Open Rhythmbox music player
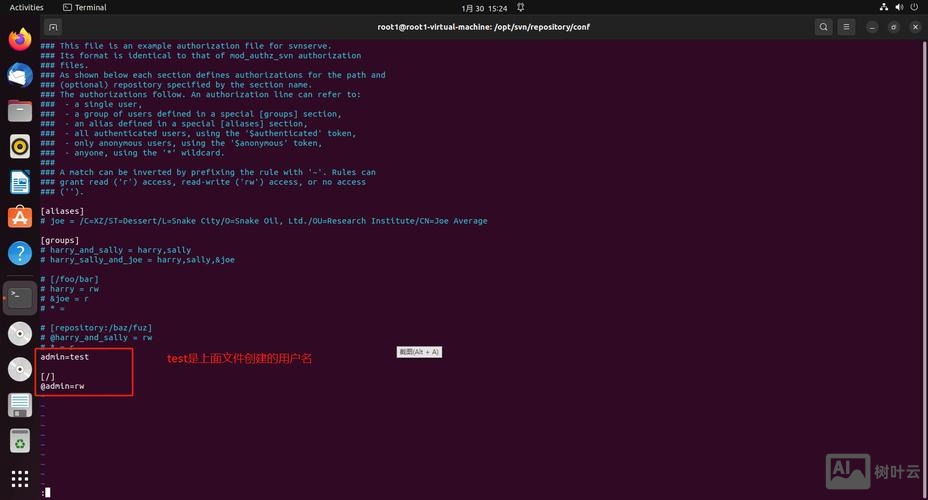The image size is (928, 500). (x=20, y=147)
